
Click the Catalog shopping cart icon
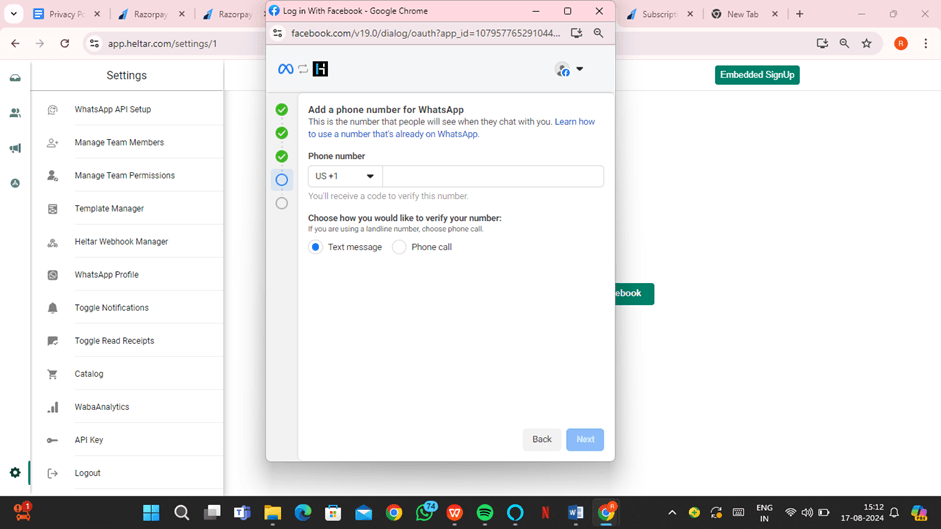click(53, 374)
